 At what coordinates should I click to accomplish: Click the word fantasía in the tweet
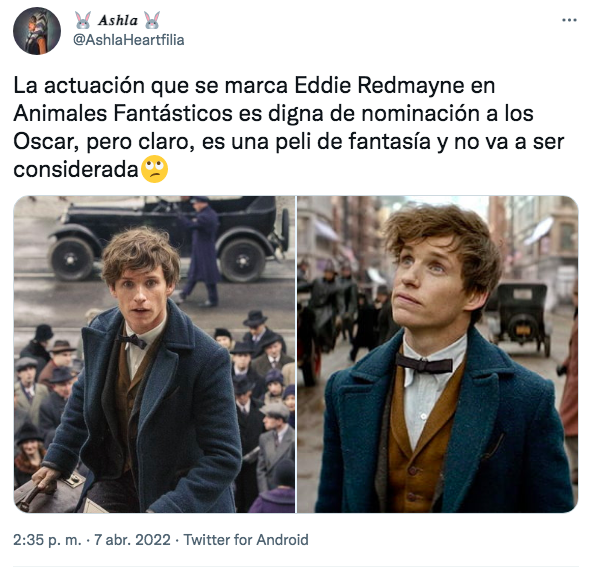389,142
